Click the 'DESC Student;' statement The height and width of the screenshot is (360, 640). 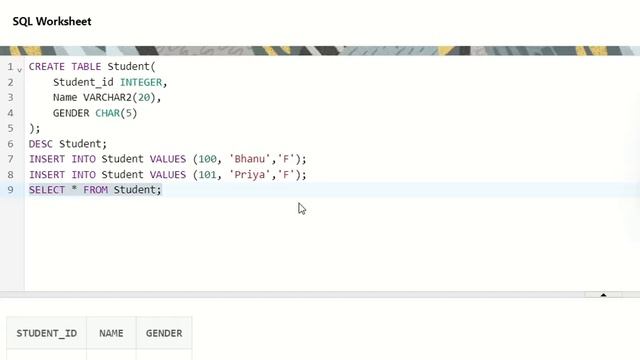pyautogui.click(x=68, y=144)
